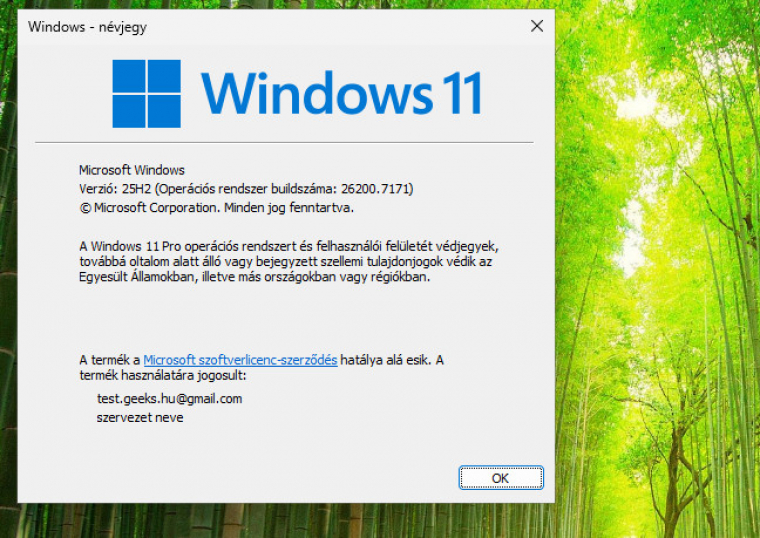Click the "Windows - névjegy" title bar text

(88, 27)
